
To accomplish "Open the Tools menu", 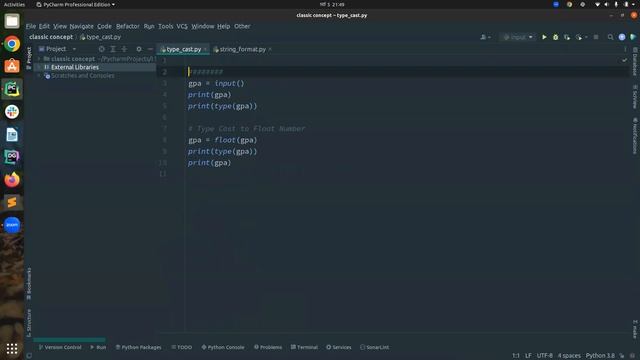I will (166, 26).
